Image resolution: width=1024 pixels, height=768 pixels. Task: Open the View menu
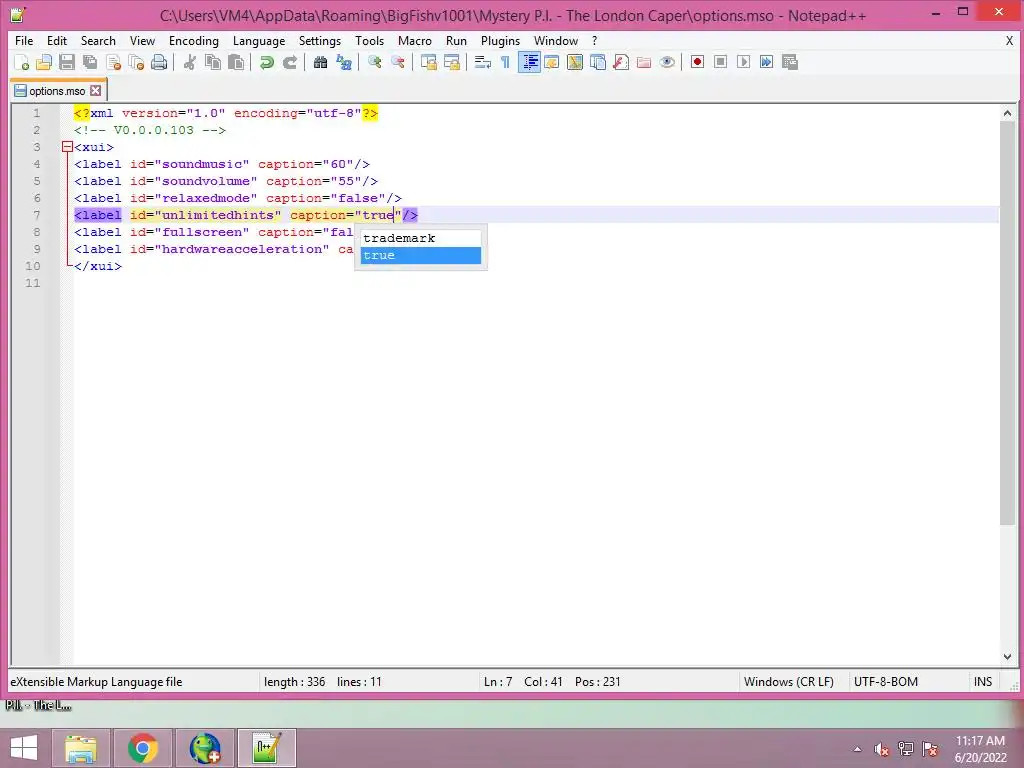tap(142, 40)
